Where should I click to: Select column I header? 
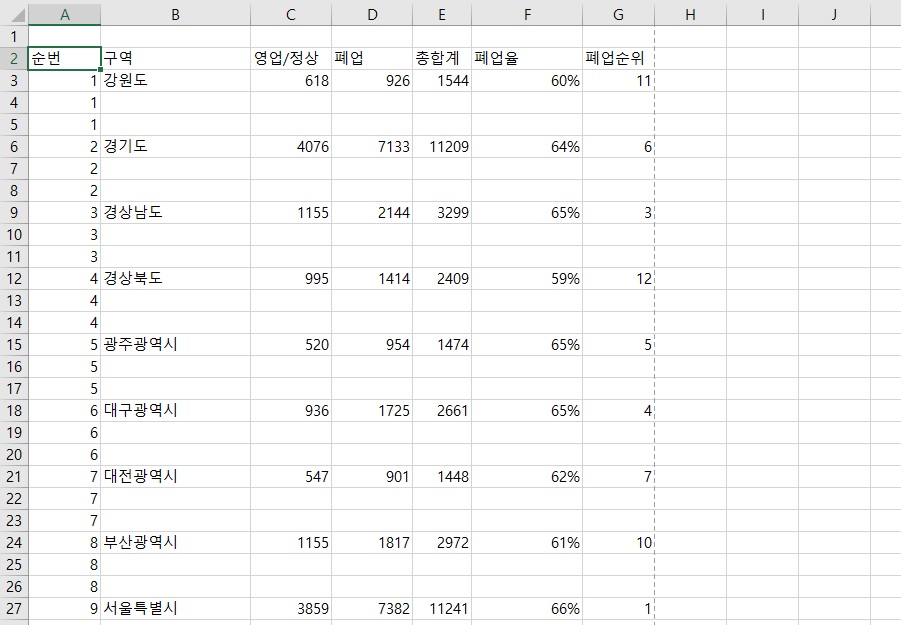click(763, 14)
